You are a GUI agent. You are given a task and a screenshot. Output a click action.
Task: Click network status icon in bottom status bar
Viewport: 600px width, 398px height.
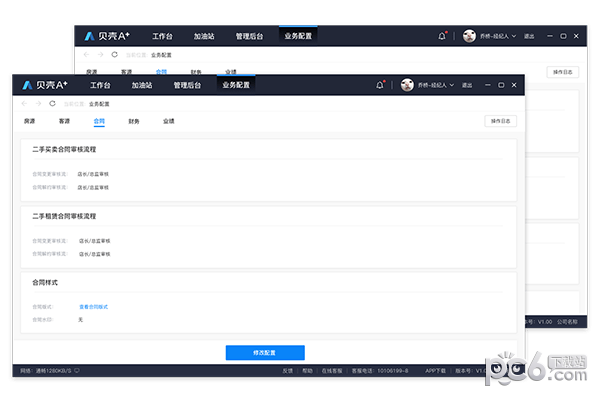pos(77,370)
